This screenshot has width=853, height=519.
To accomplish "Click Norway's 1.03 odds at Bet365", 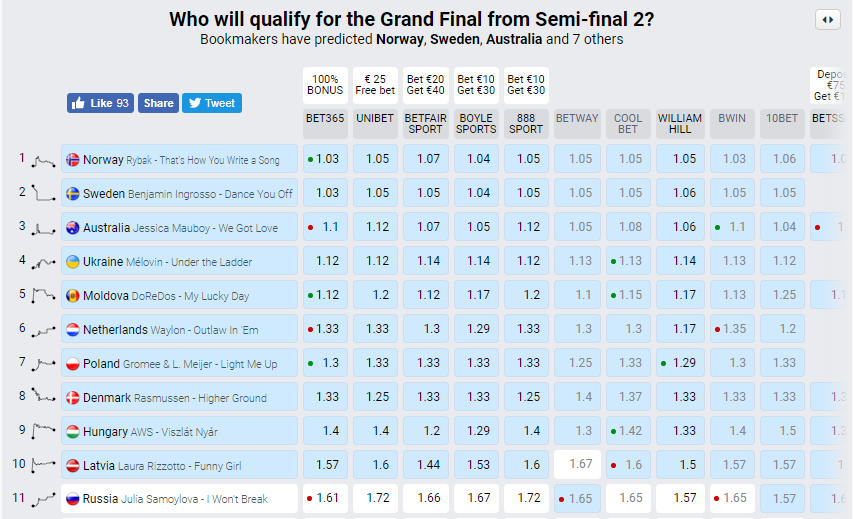I will point(326,159).
